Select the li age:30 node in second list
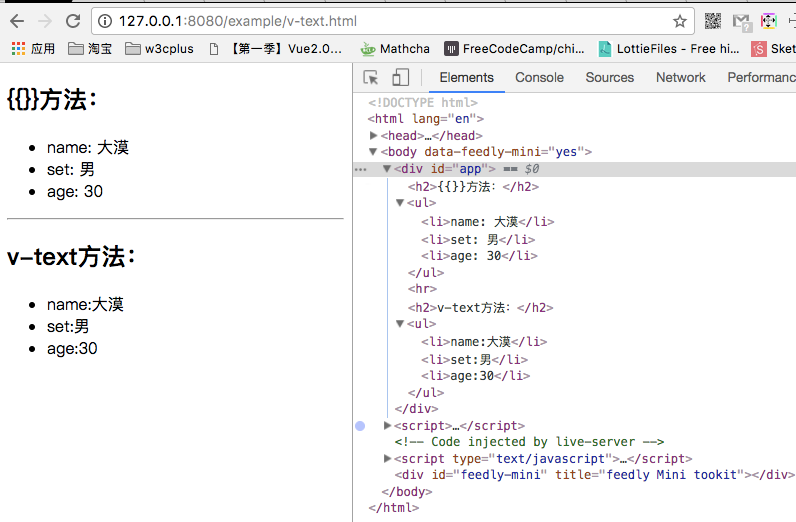The width and height of the screenshot is (796, 522). 476,376
